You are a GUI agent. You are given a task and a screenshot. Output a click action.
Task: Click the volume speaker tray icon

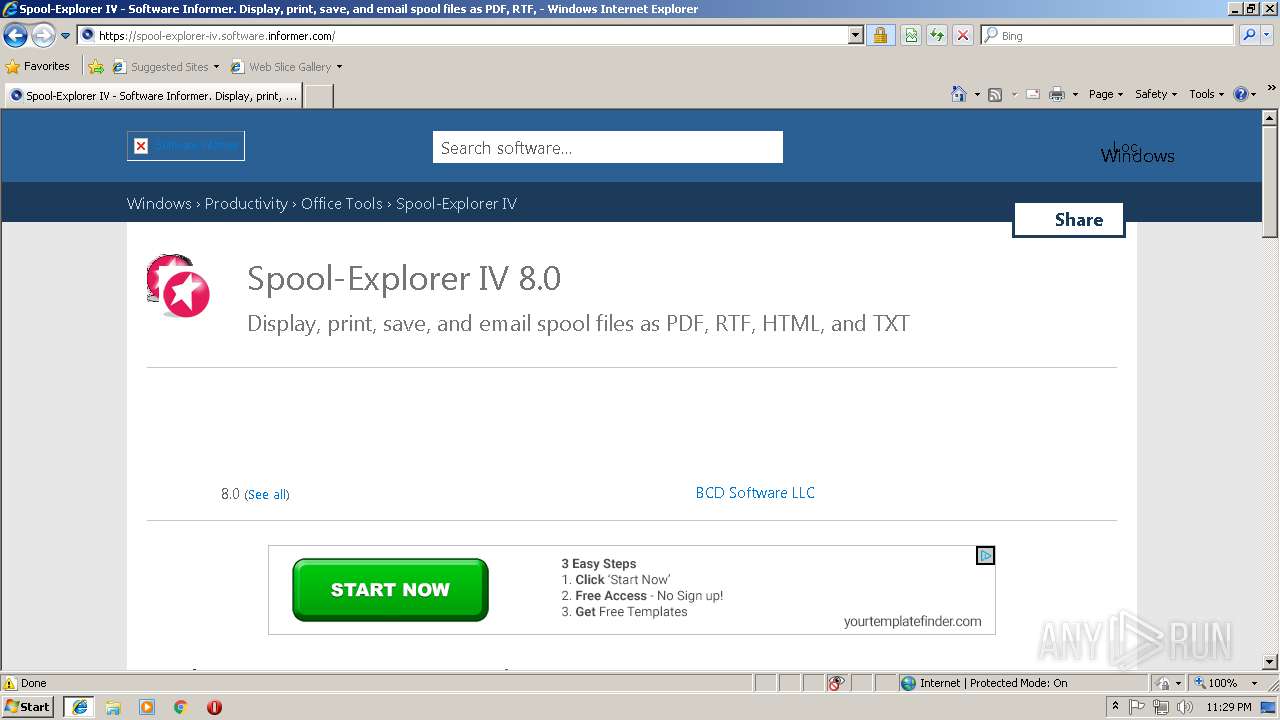pyautogui.click(x=1185, y=707)
